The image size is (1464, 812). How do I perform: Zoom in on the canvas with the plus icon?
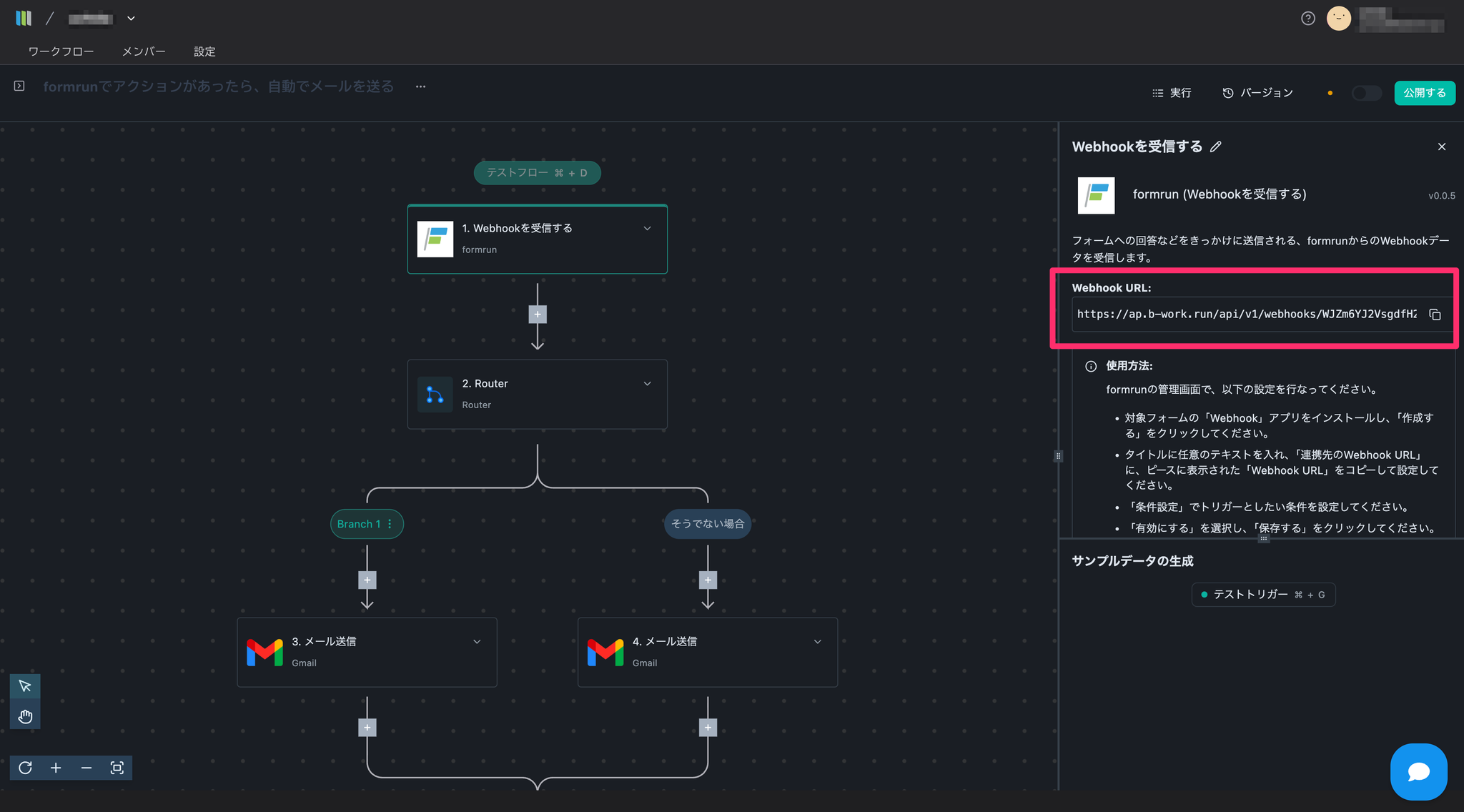56,768
